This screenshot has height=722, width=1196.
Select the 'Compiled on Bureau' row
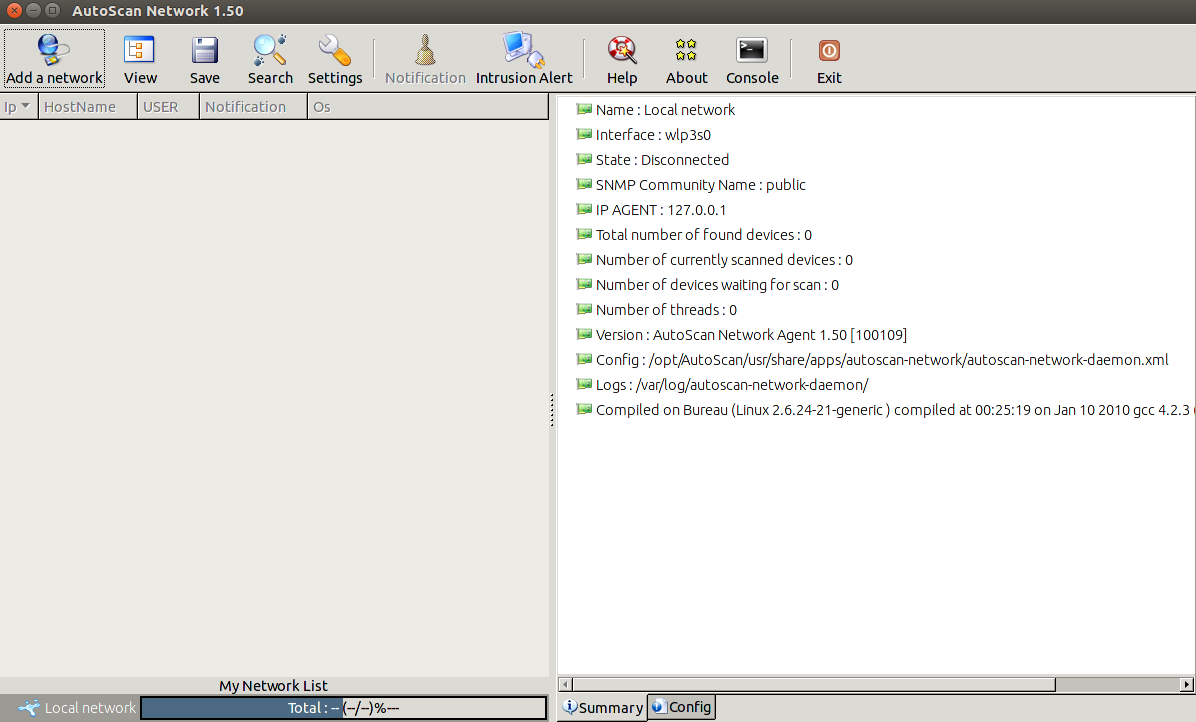tap(886, 409)
